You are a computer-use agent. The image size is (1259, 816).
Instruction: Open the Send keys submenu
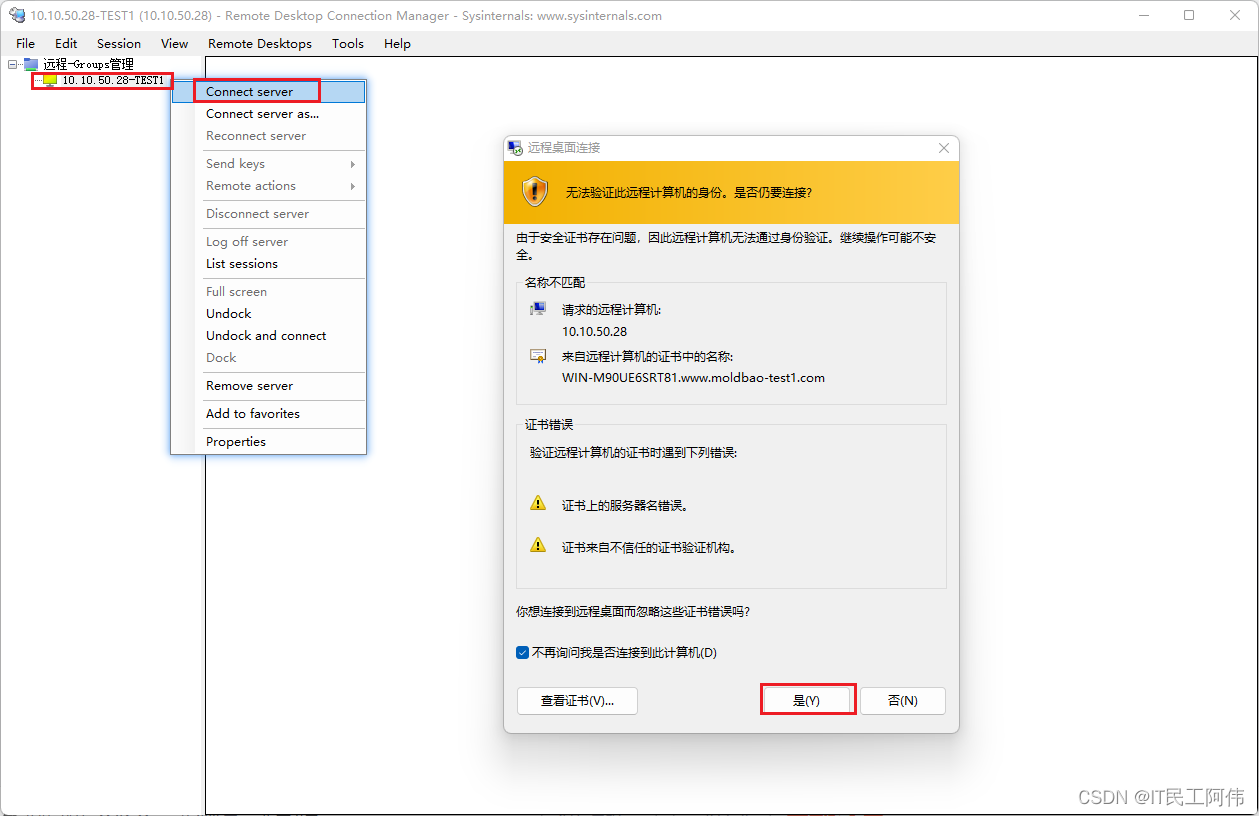(x=235, y=163)
